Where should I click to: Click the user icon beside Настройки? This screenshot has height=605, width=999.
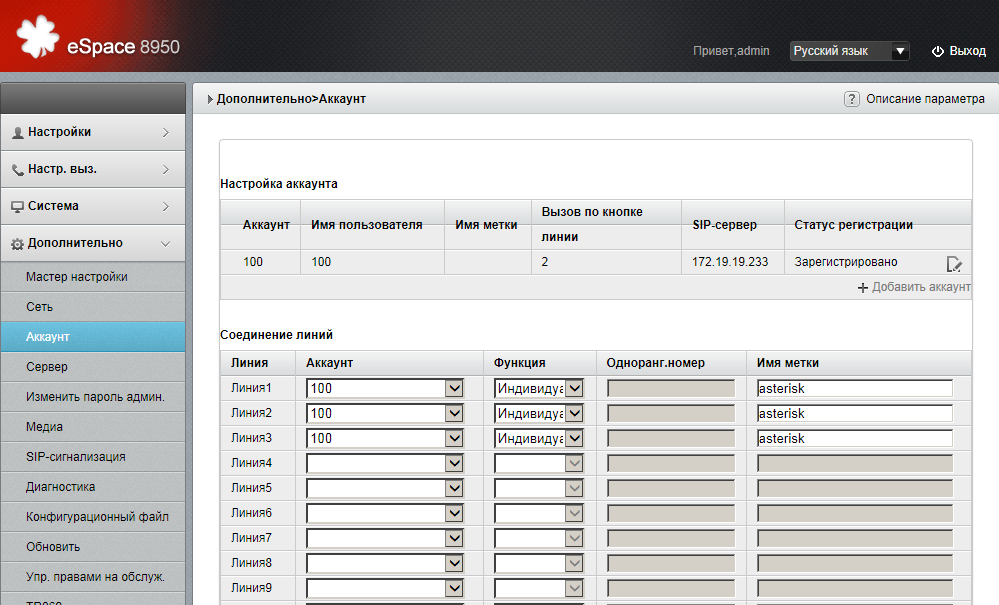(x=20, y=132)
